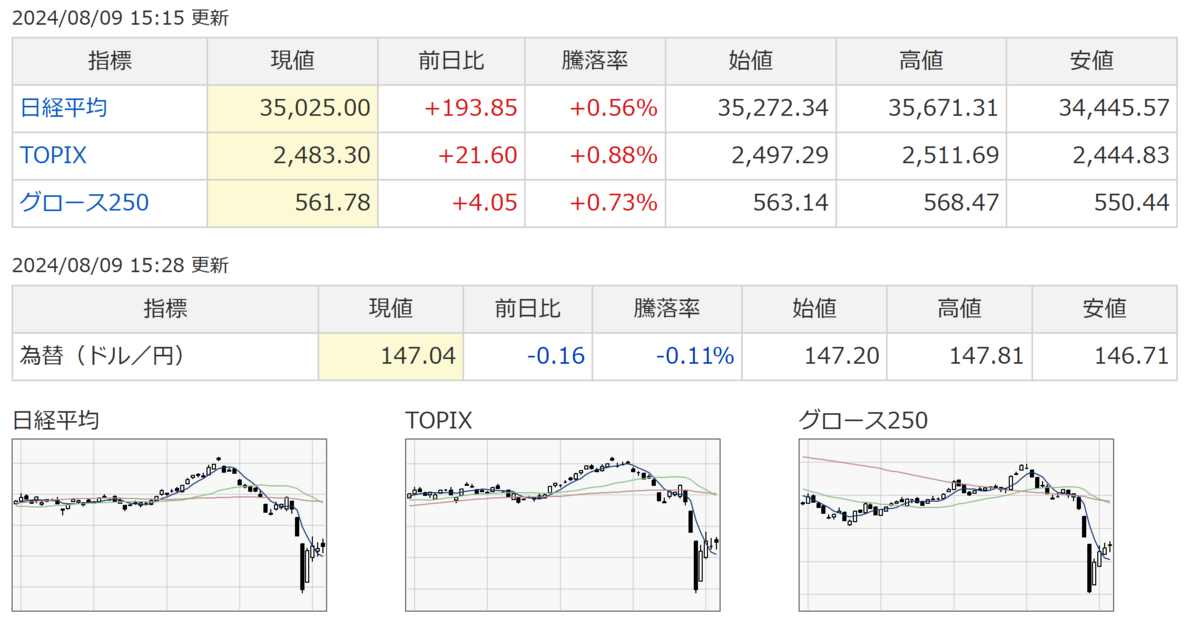Open the 日経平均 index link
This screenshot has height=618, width=1200.
click(64, 108)
